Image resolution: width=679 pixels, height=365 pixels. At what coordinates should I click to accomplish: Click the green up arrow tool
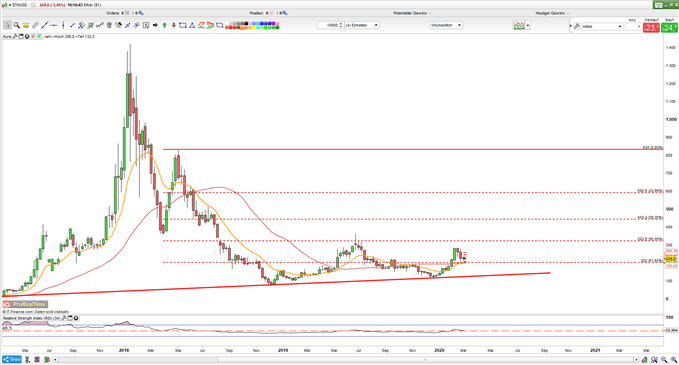point(165,25)
